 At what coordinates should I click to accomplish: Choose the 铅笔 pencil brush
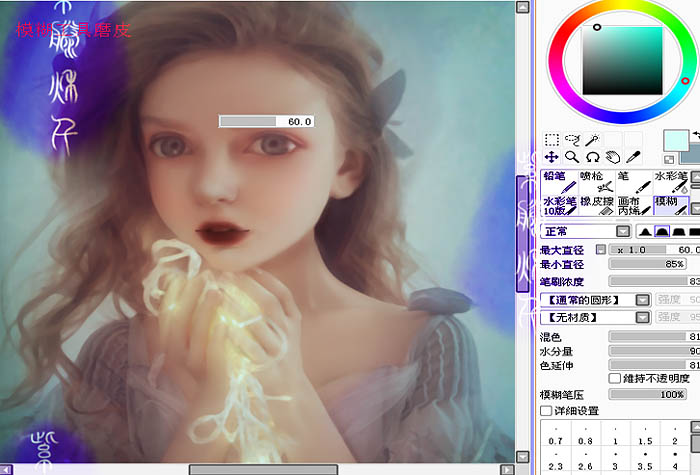(x=560, y=183)
